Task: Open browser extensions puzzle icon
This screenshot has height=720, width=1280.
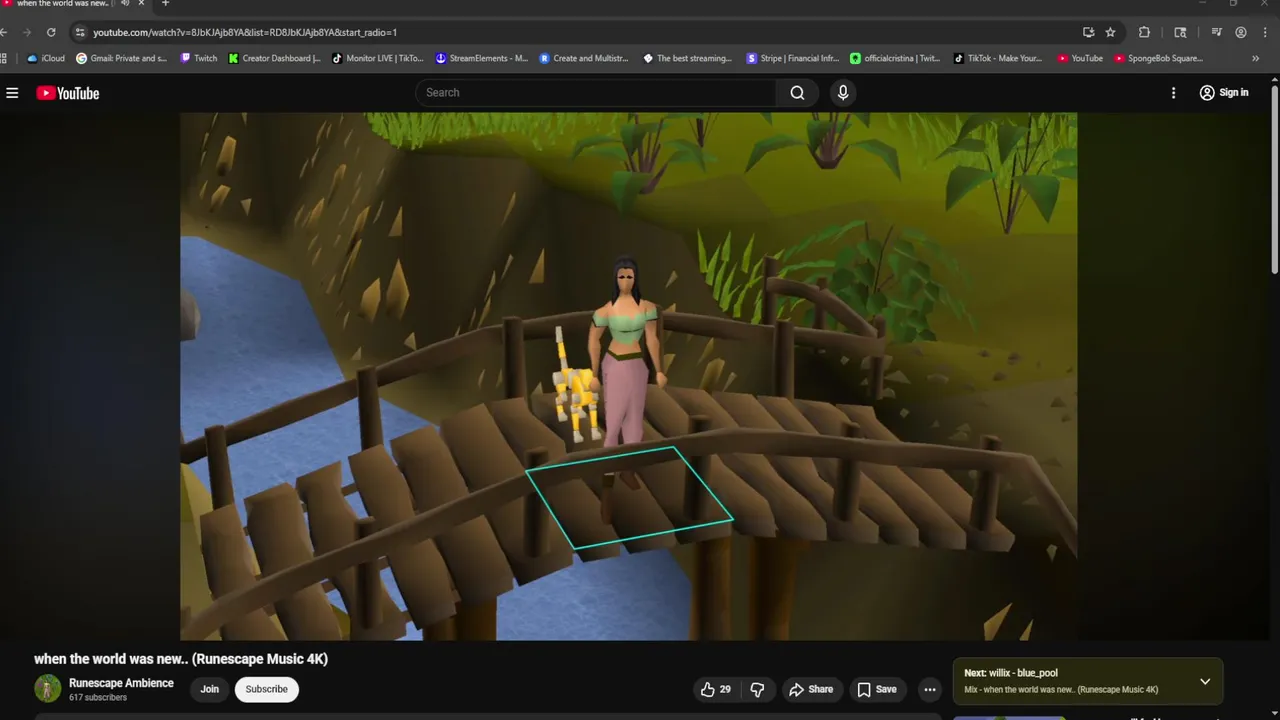Action: (x=1144, y=32)
